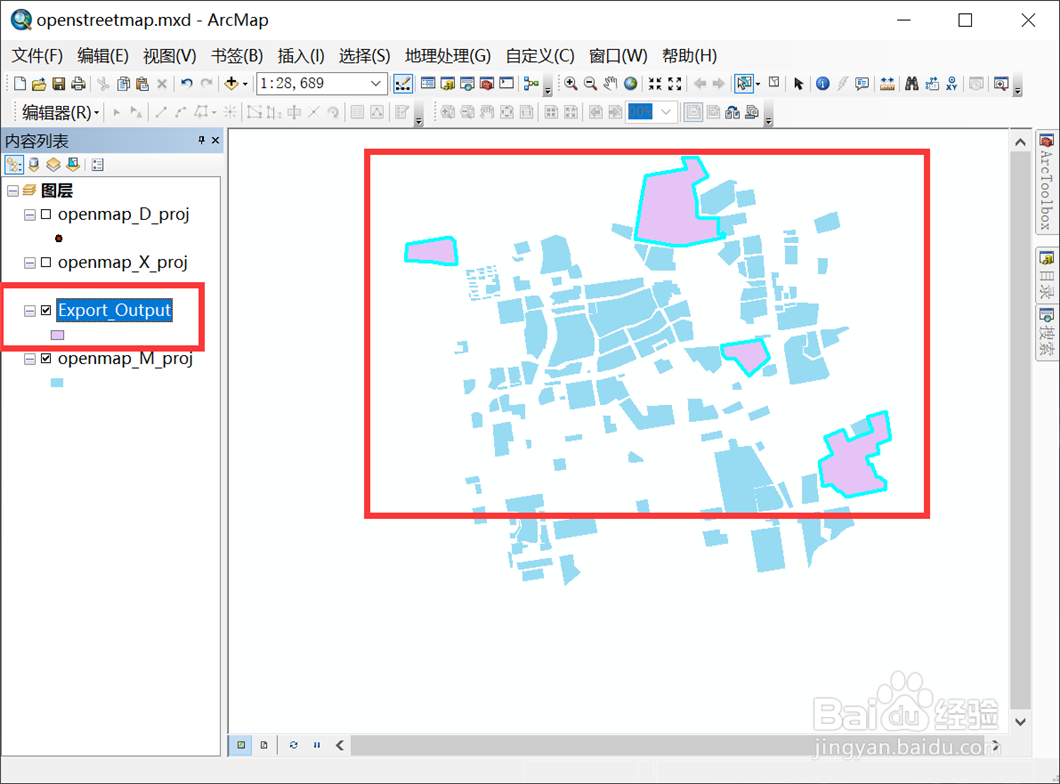Open the Table of Contents window icon
The height and width of the screenshot is (784, 1060).
coord(428,84)
